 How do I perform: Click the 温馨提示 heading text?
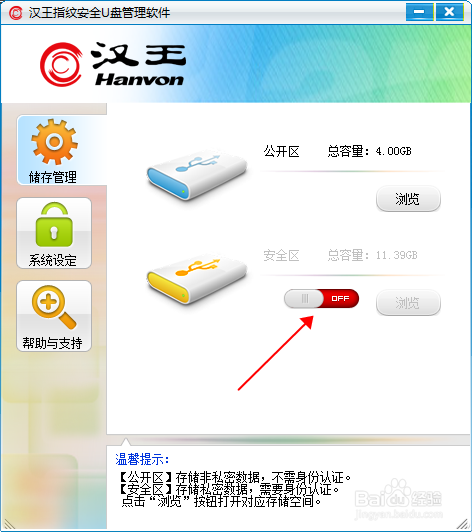[142, 459]
